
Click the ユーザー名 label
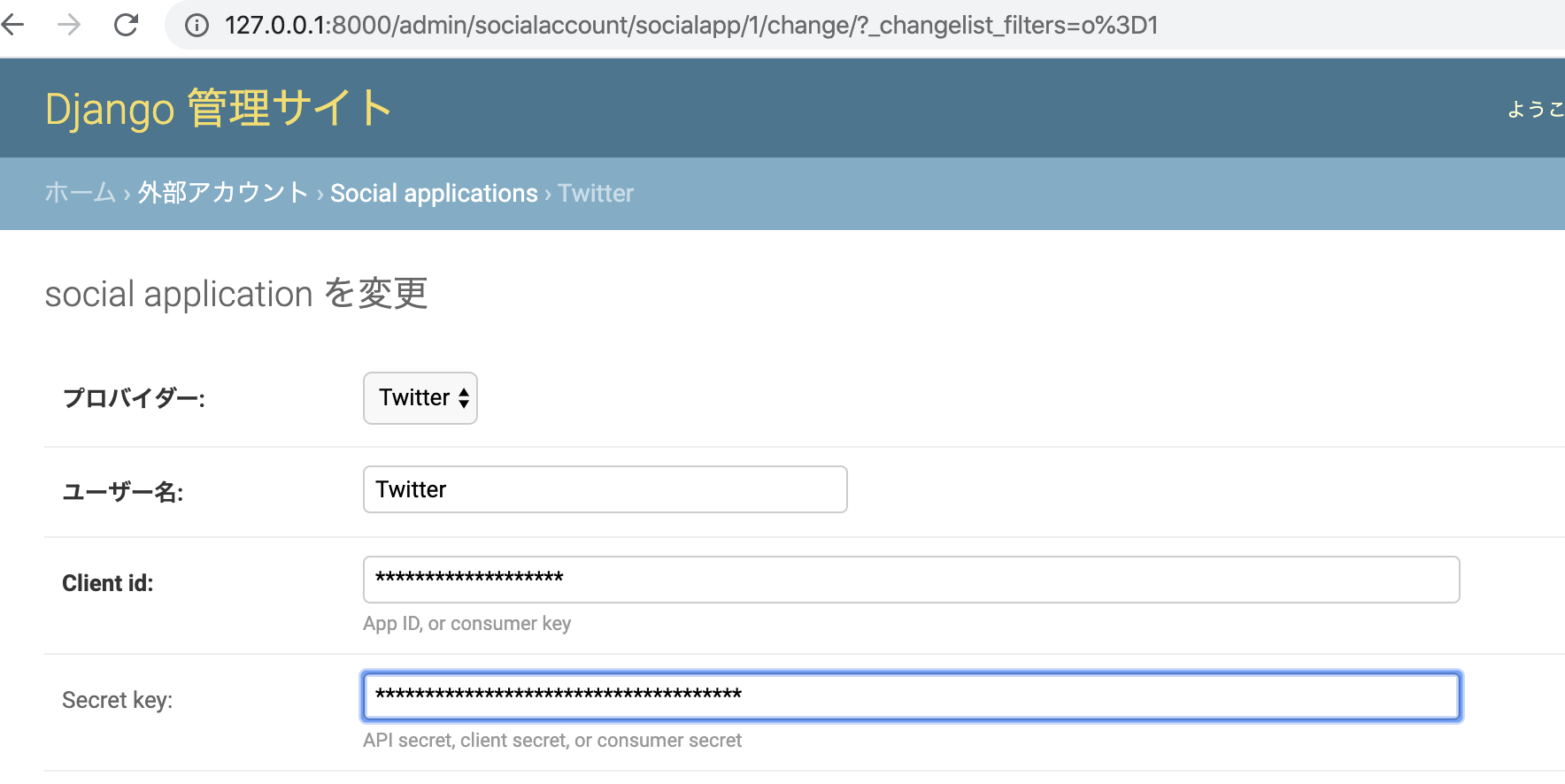click(123, 492)
